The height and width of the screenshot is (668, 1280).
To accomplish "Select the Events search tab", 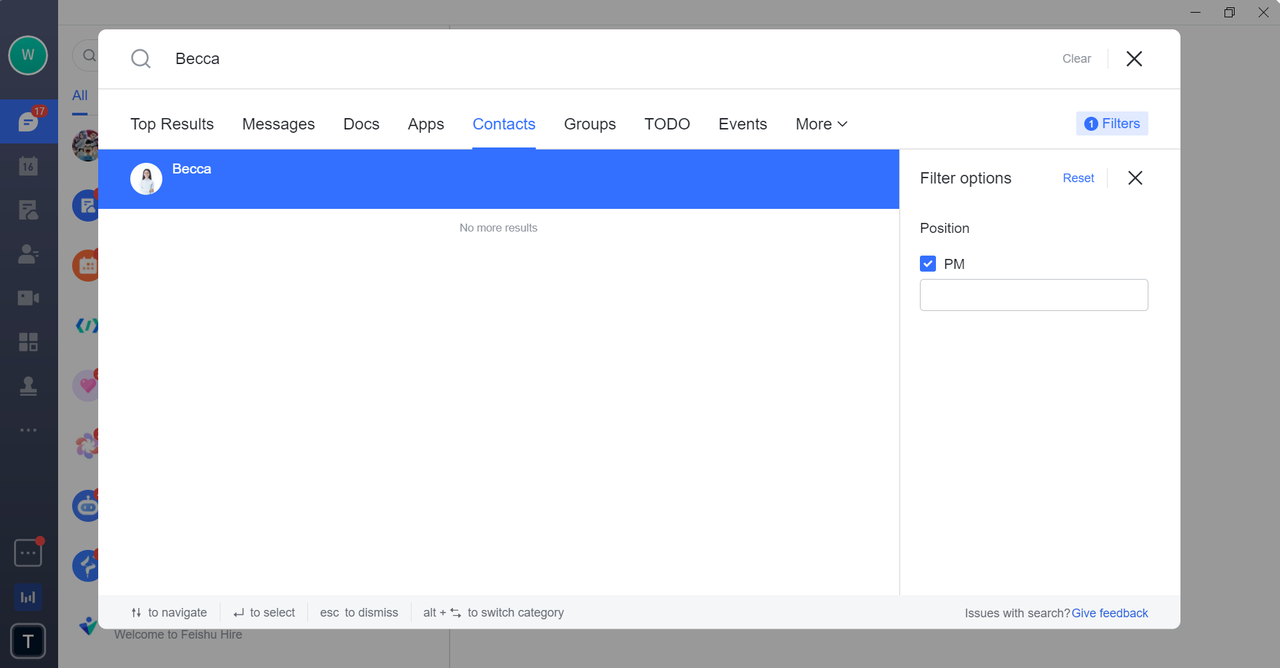I will pos(742,124).
